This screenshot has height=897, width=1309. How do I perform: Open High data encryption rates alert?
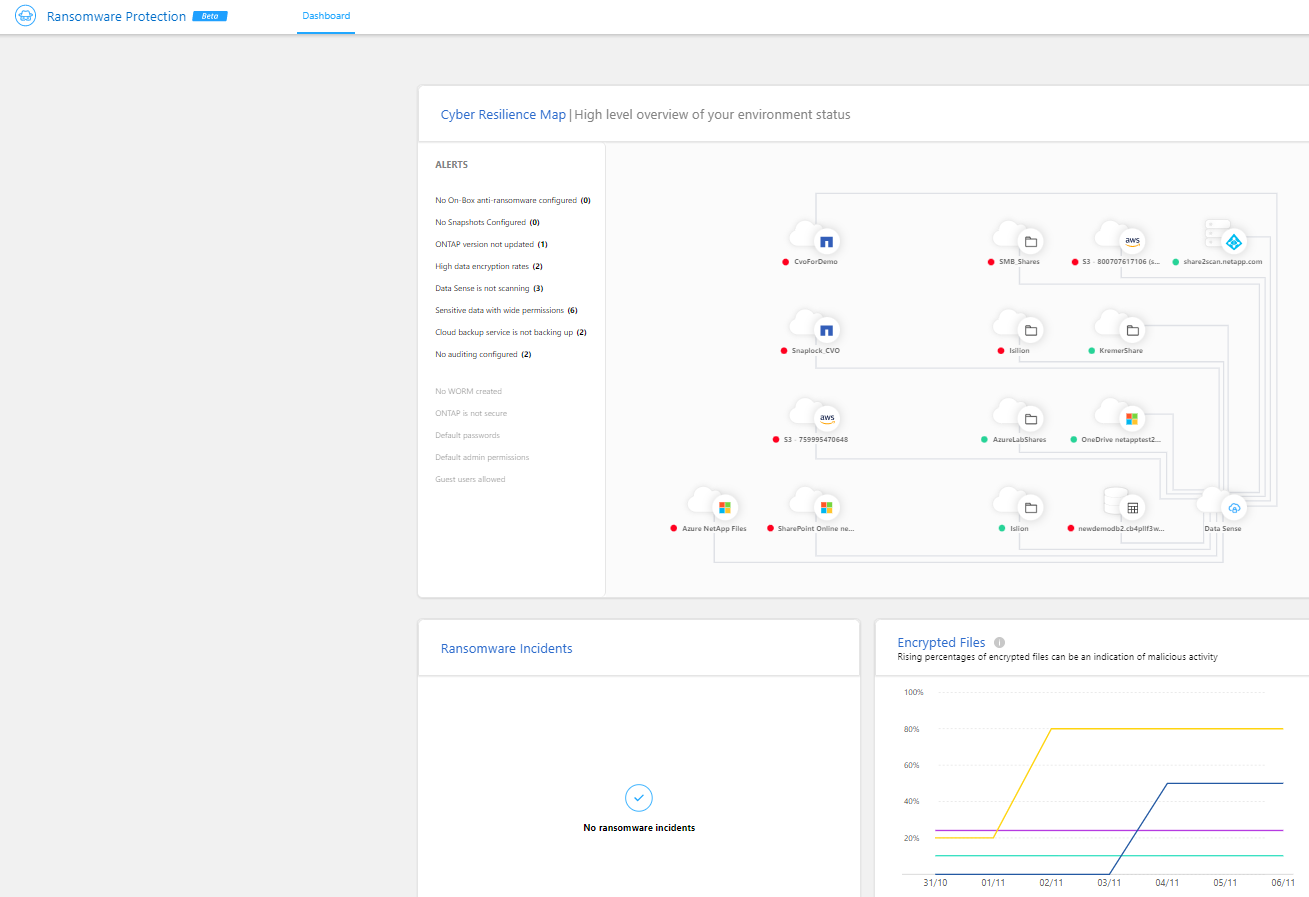click(x=489, y=266)
